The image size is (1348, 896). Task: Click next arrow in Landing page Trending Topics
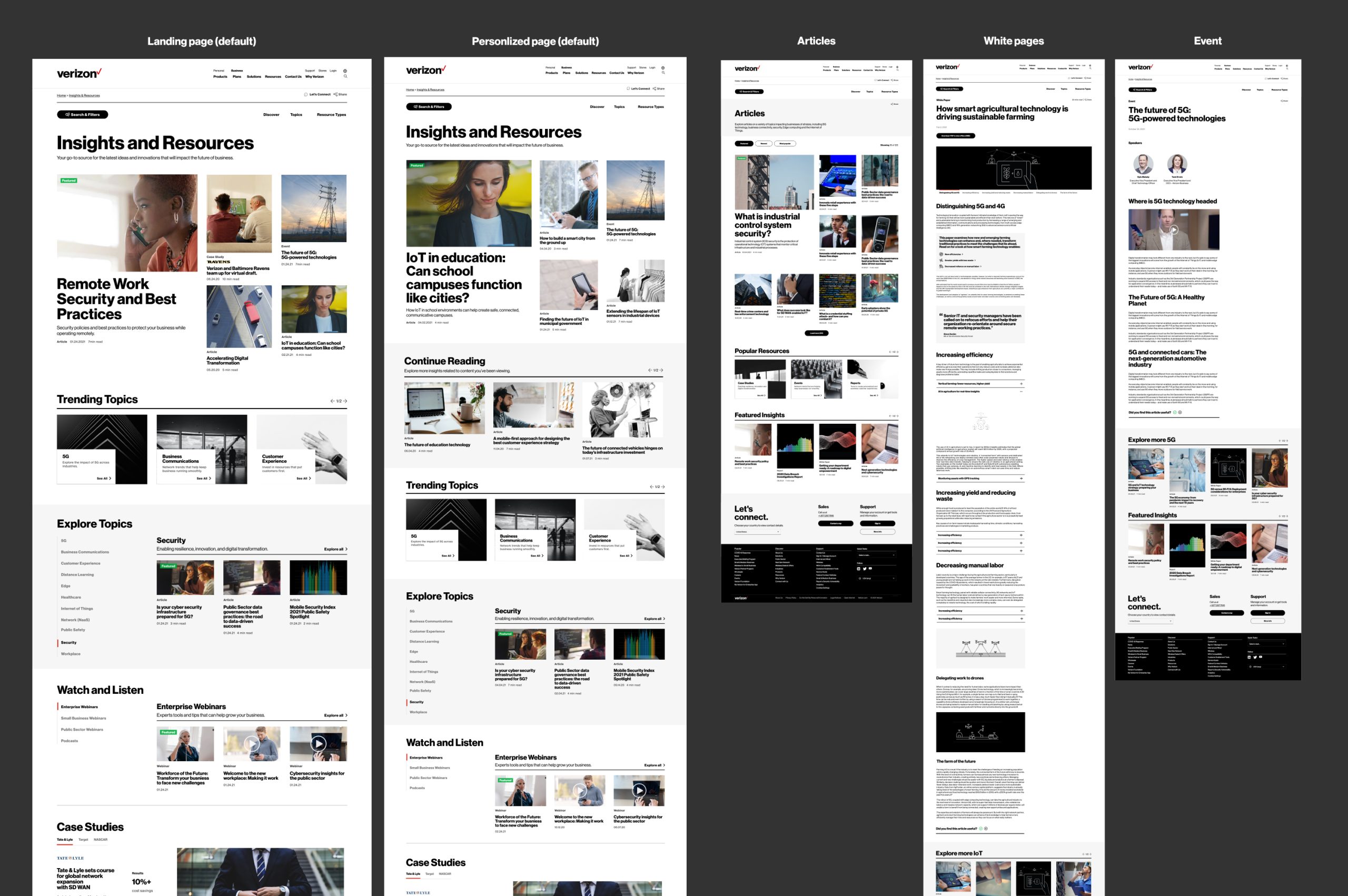[345, 401]
